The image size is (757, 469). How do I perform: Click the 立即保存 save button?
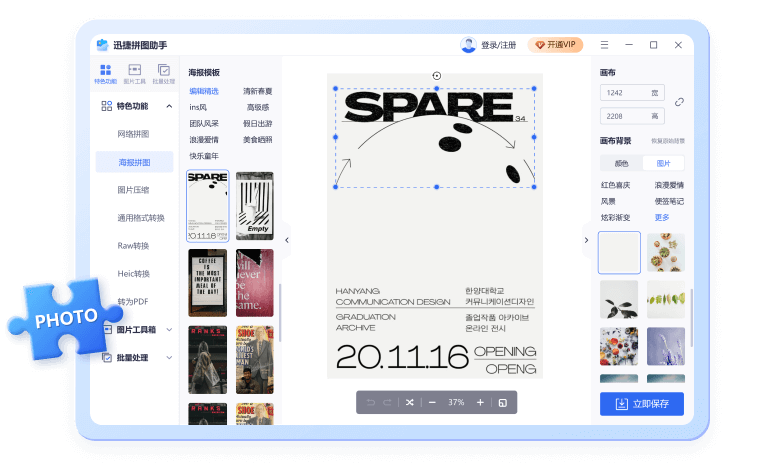point(642,404)
